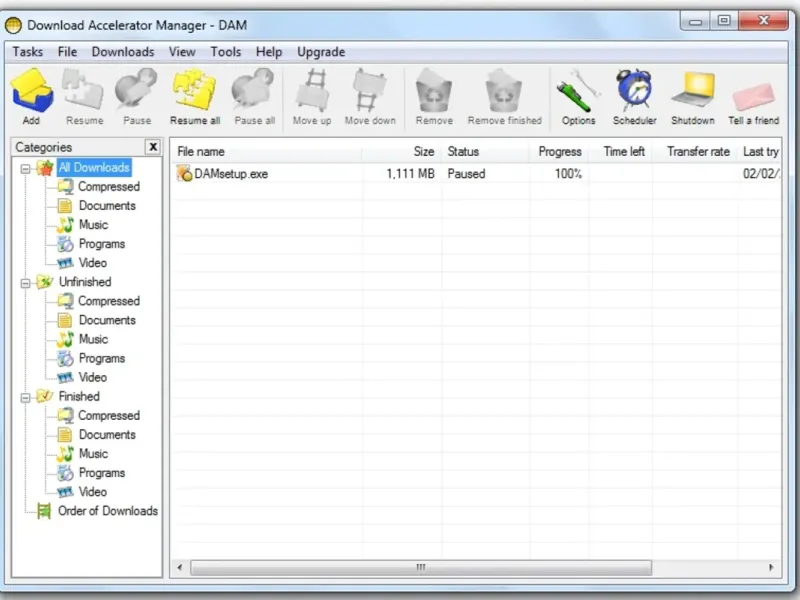Click the Resume all toolbar icon

194,91
